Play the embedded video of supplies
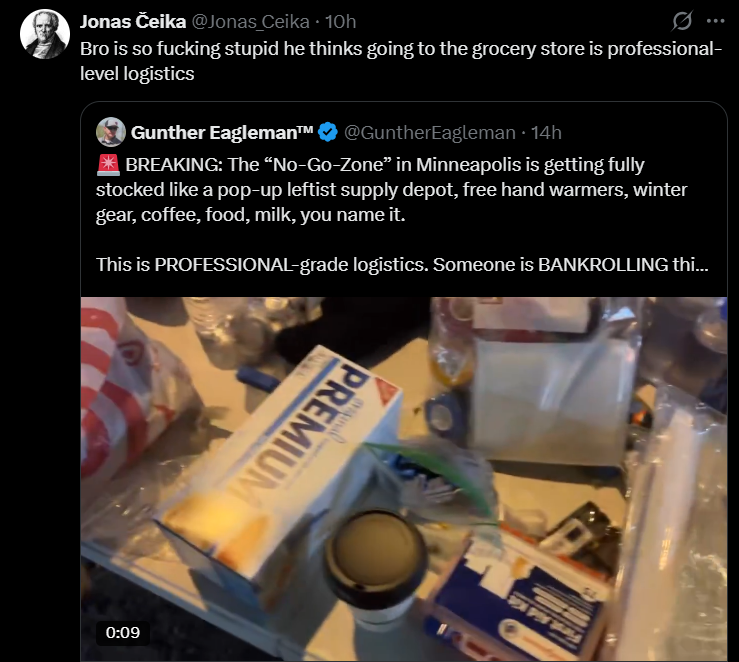This screenshot has height=662, width=739. tap(404, 479)
